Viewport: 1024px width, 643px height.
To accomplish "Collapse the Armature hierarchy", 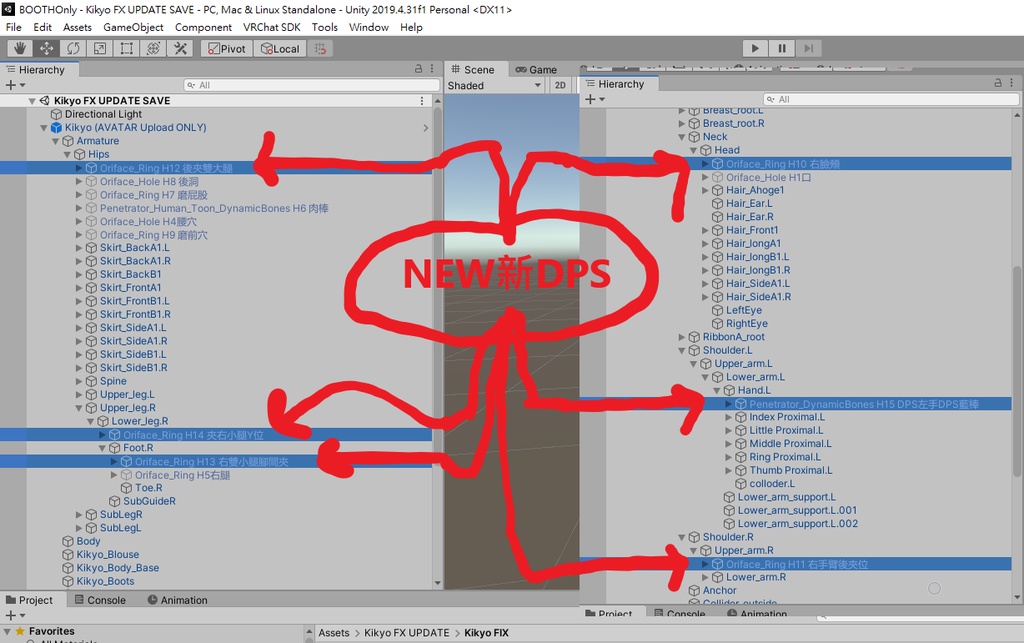I will point(54,140).
